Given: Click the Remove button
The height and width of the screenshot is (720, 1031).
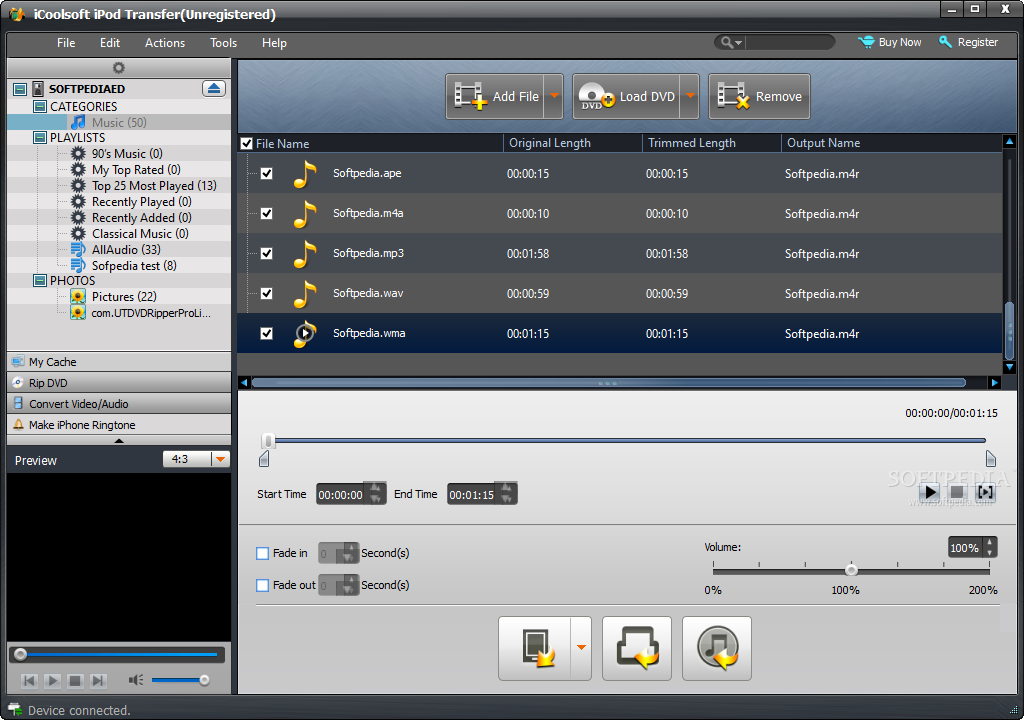Looking at the screenshot, I should tap(759, 96).
